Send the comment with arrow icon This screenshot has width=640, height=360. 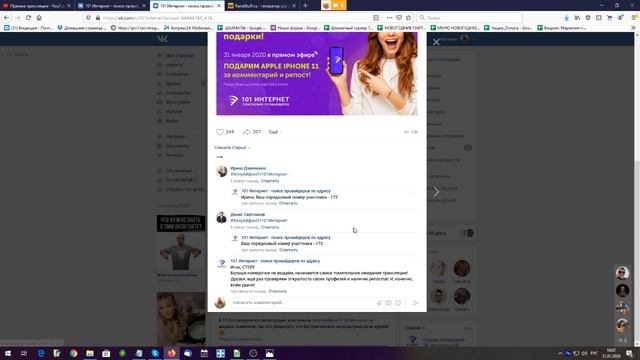(x=416, y=303)
